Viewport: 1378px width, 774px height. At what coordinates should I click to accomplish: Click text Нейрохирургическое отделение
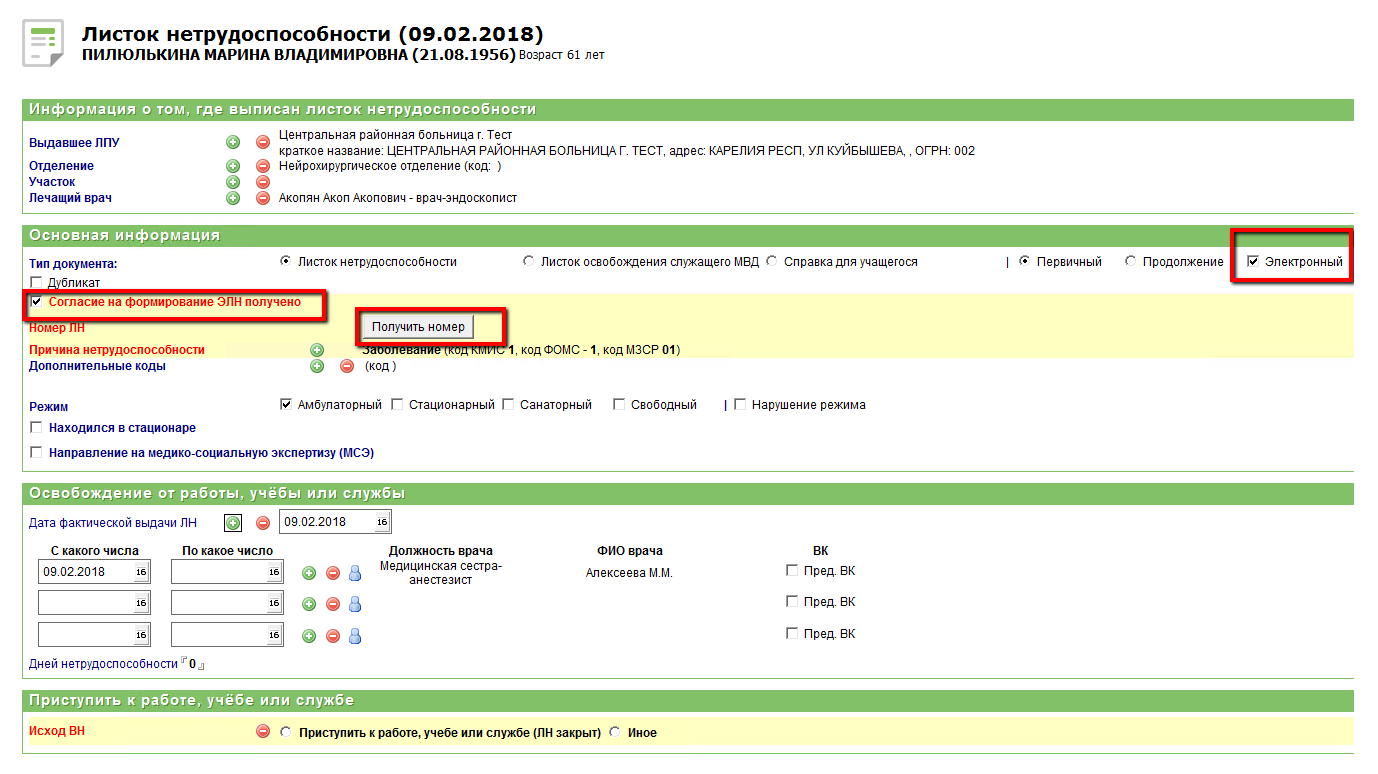click(370, 166)
